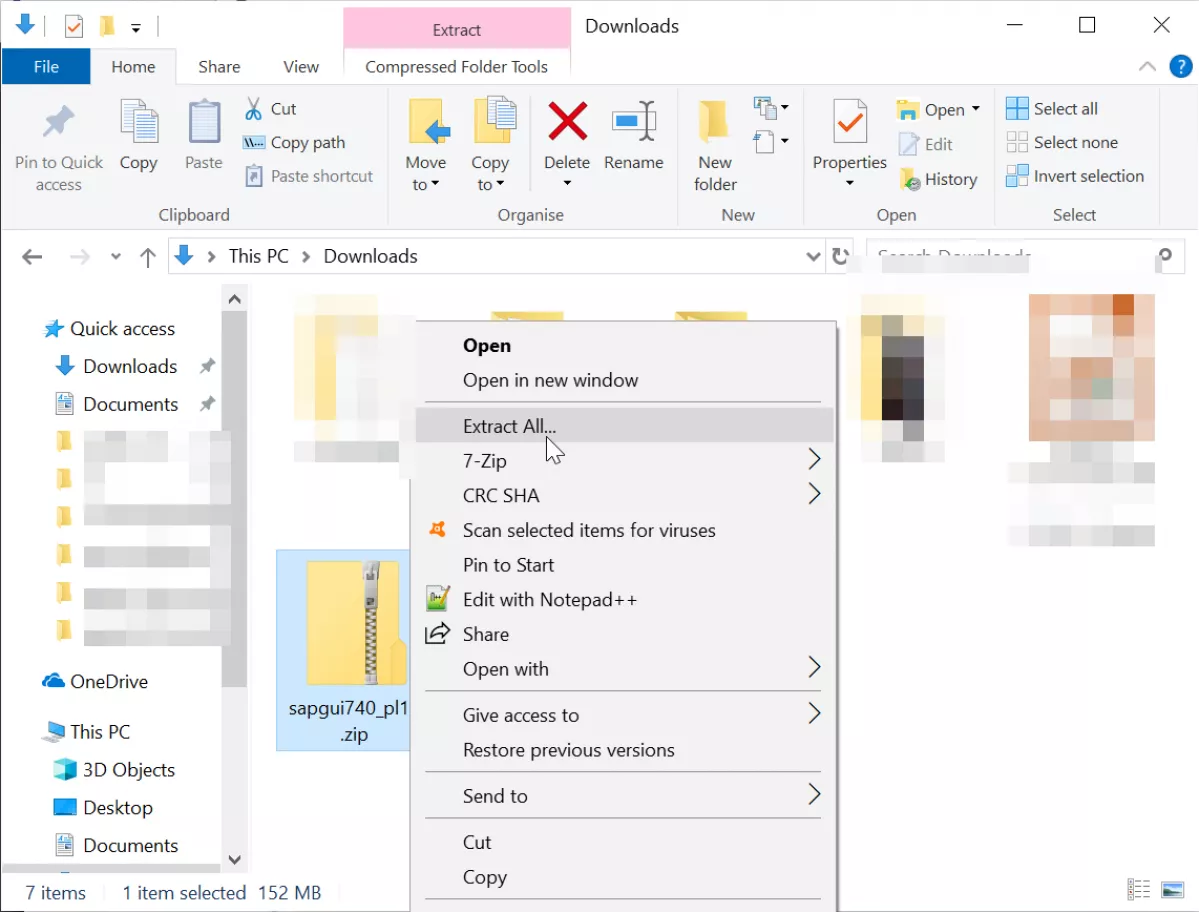
Task: Create a New folder from ribbon
Action: [x=715, y=145]
